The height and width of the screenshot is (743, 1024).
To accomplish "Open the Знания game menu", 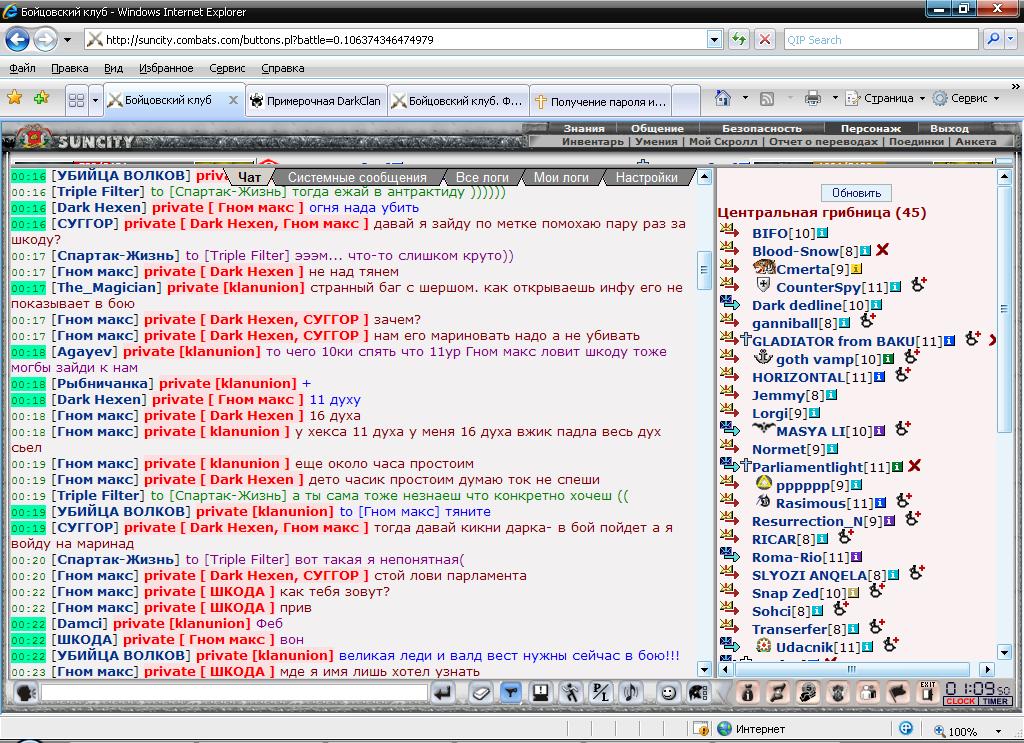I will [584, 129].
